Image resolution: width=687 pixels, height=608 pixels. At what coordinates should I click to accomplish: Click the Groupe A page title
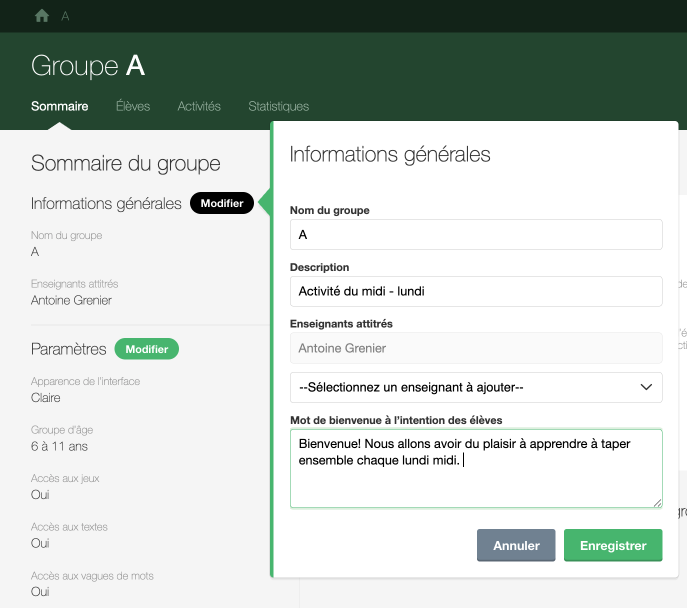[88, 66]
